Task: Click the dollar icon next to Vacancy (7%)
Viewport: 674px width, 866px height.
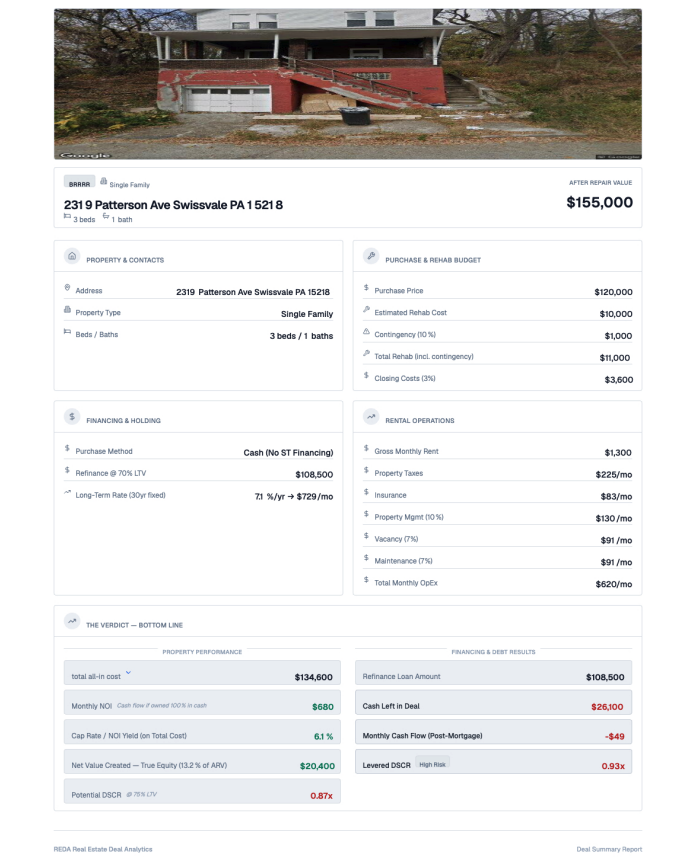Action: coord(366,536)
